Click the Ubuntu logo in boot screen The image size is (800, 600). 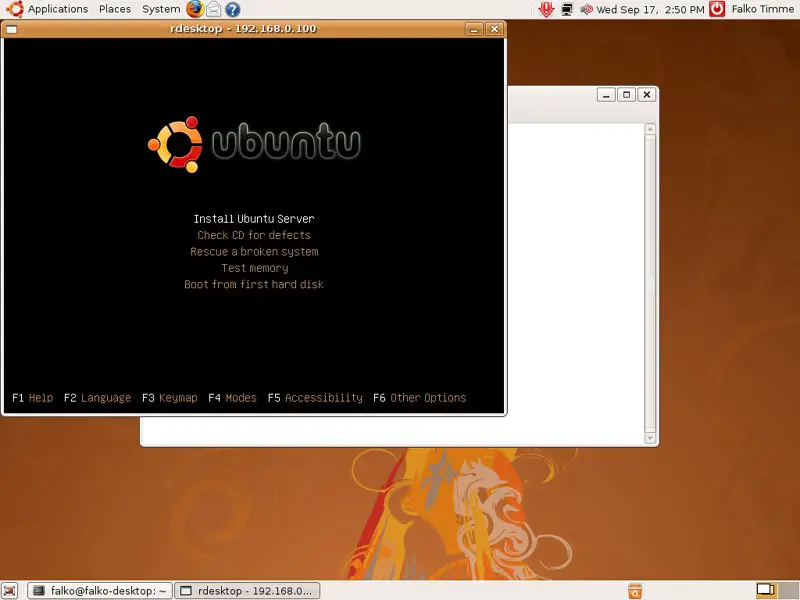point(254,144)
